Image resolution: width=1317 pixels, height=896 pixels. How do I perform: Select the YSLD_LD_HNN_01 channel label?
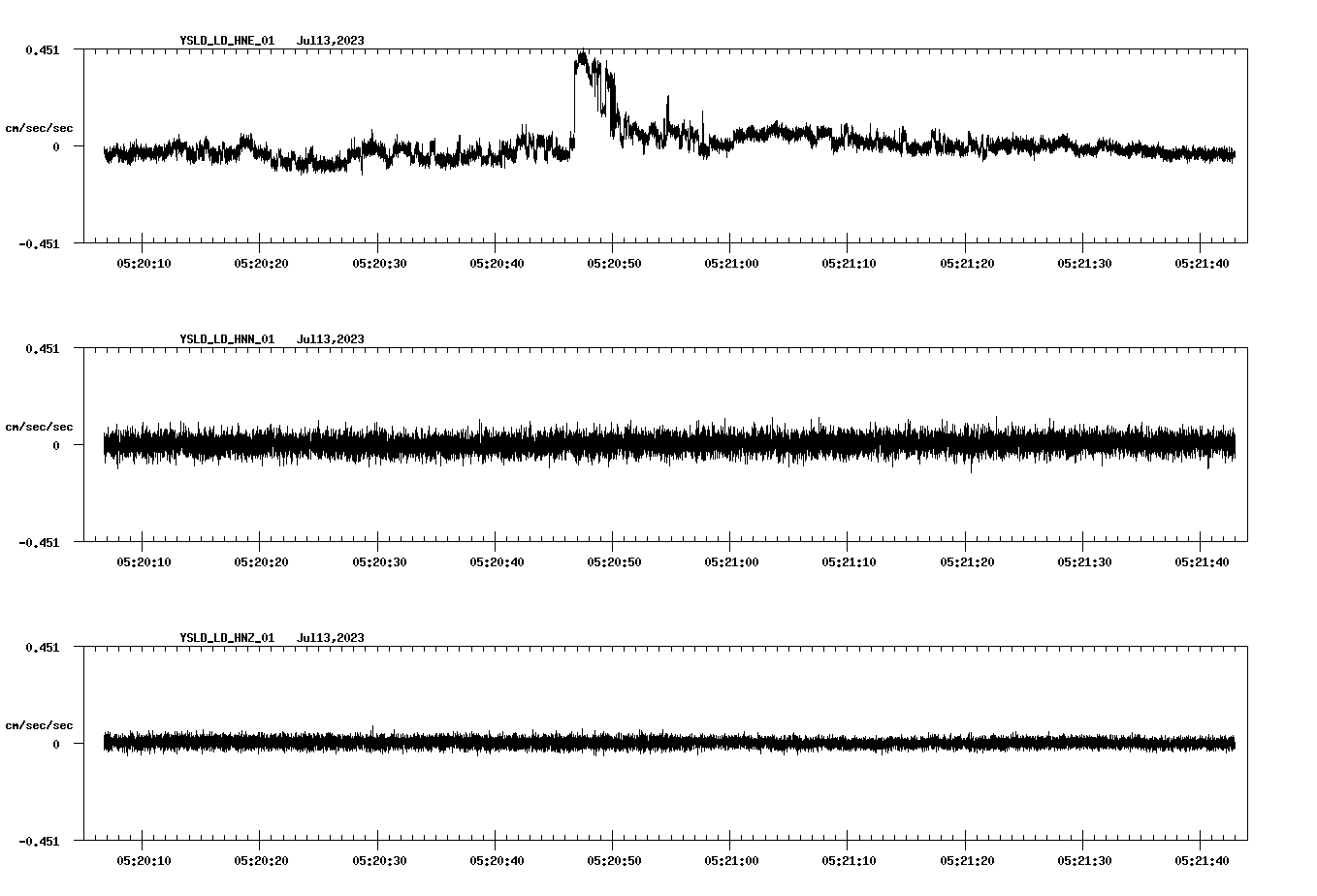coord(226,338)
